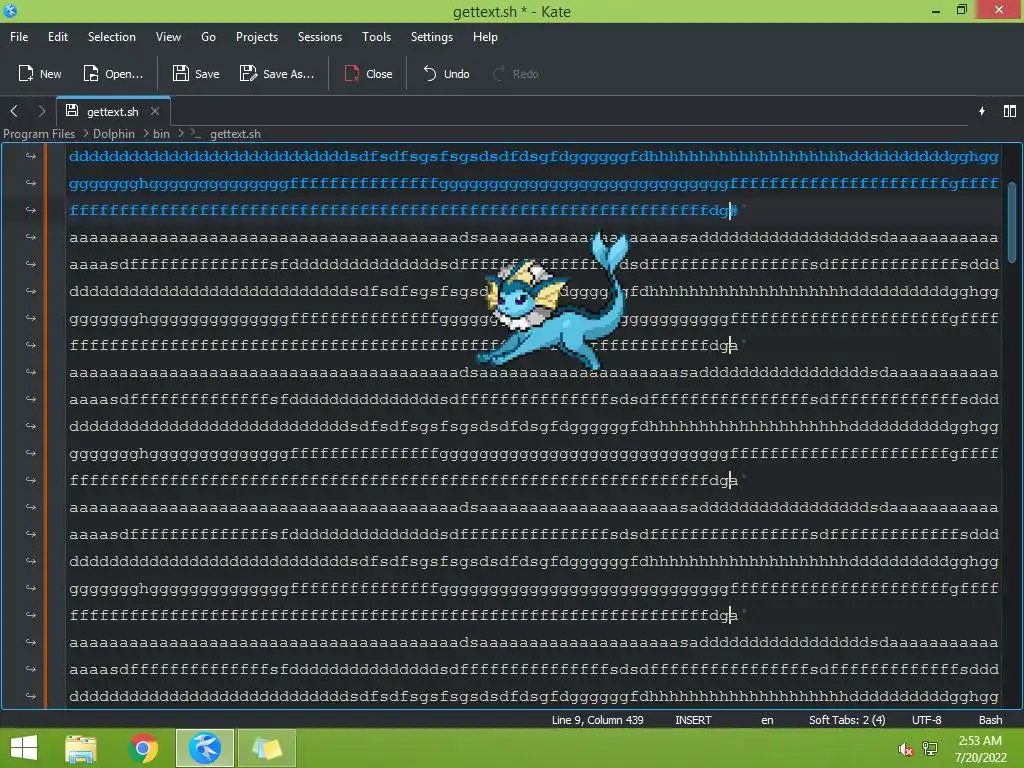
Task: Go to previous tab with back arrow
Action: (14, 111)
